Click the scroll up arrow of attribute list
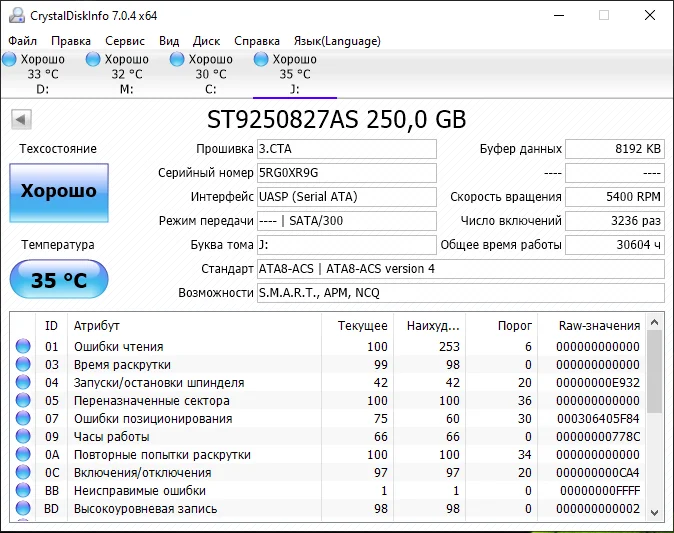Screen dimensions: 674x533 pyautogui.click(x=654, y=322)
